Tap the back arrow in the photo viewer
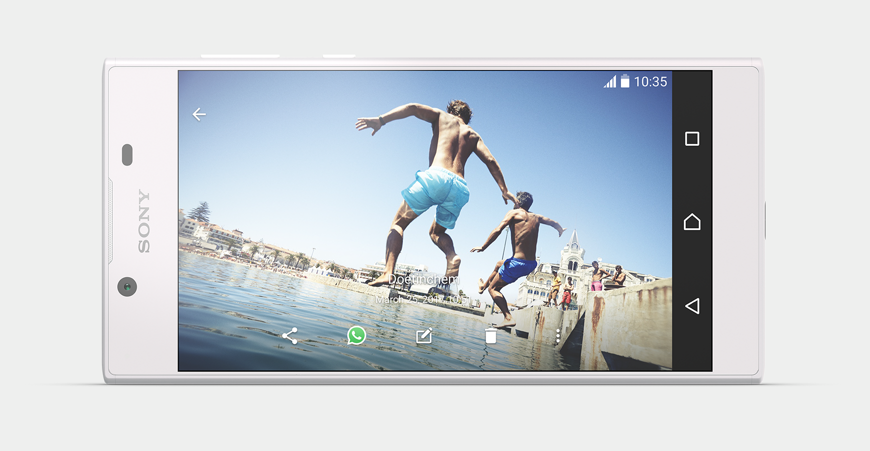 [x=199, y=114]
